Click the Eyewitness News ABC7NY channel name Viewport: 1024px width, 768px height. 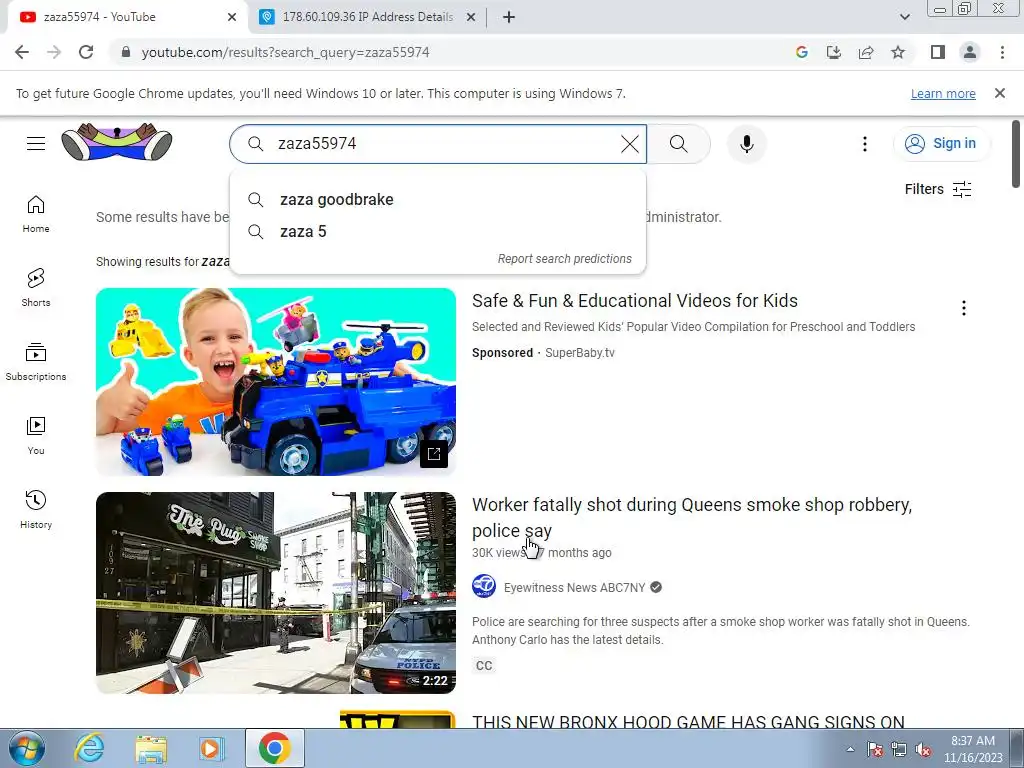574,588
